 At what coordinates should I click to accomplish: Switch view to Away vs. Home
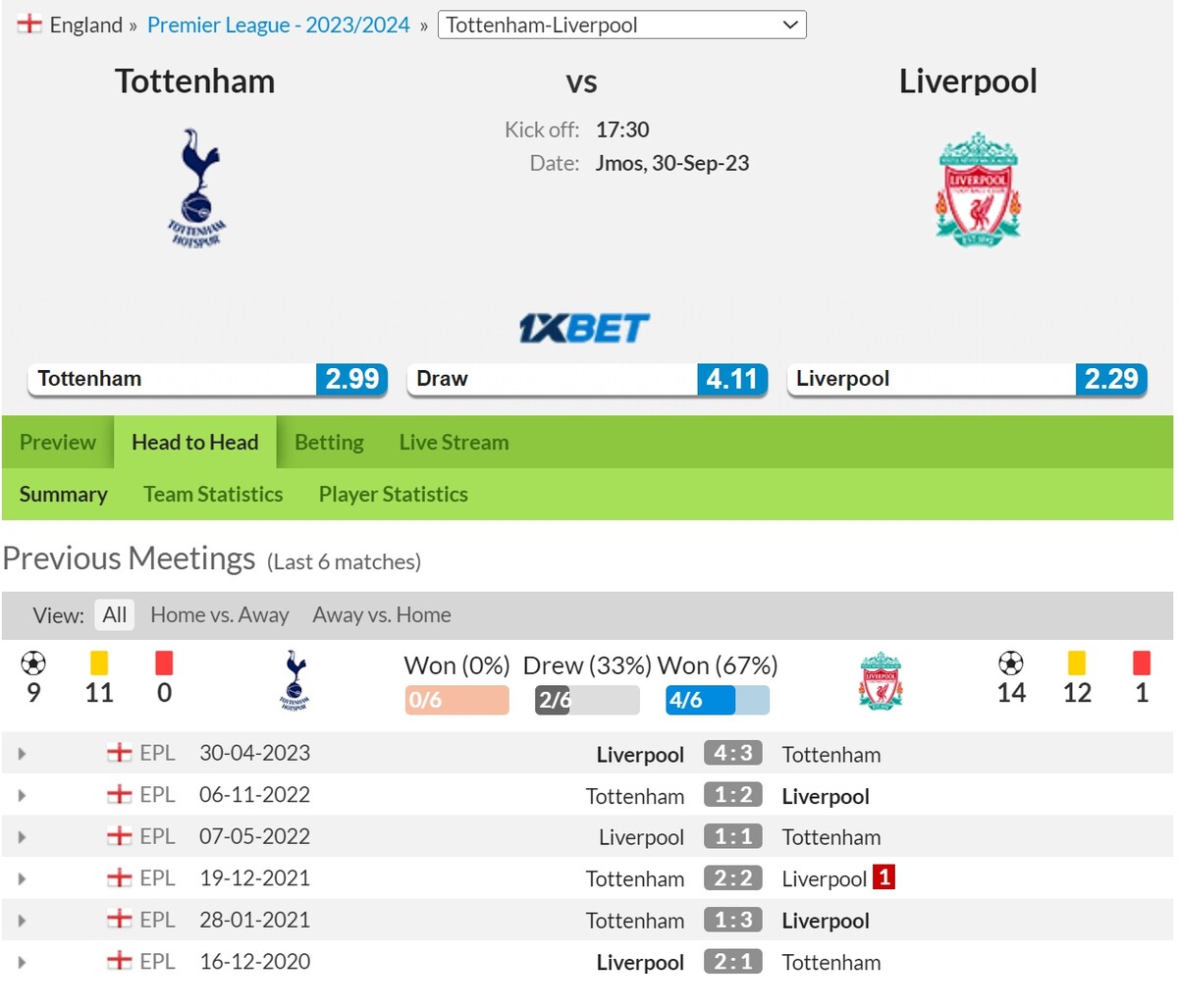(x=382, y=615)
